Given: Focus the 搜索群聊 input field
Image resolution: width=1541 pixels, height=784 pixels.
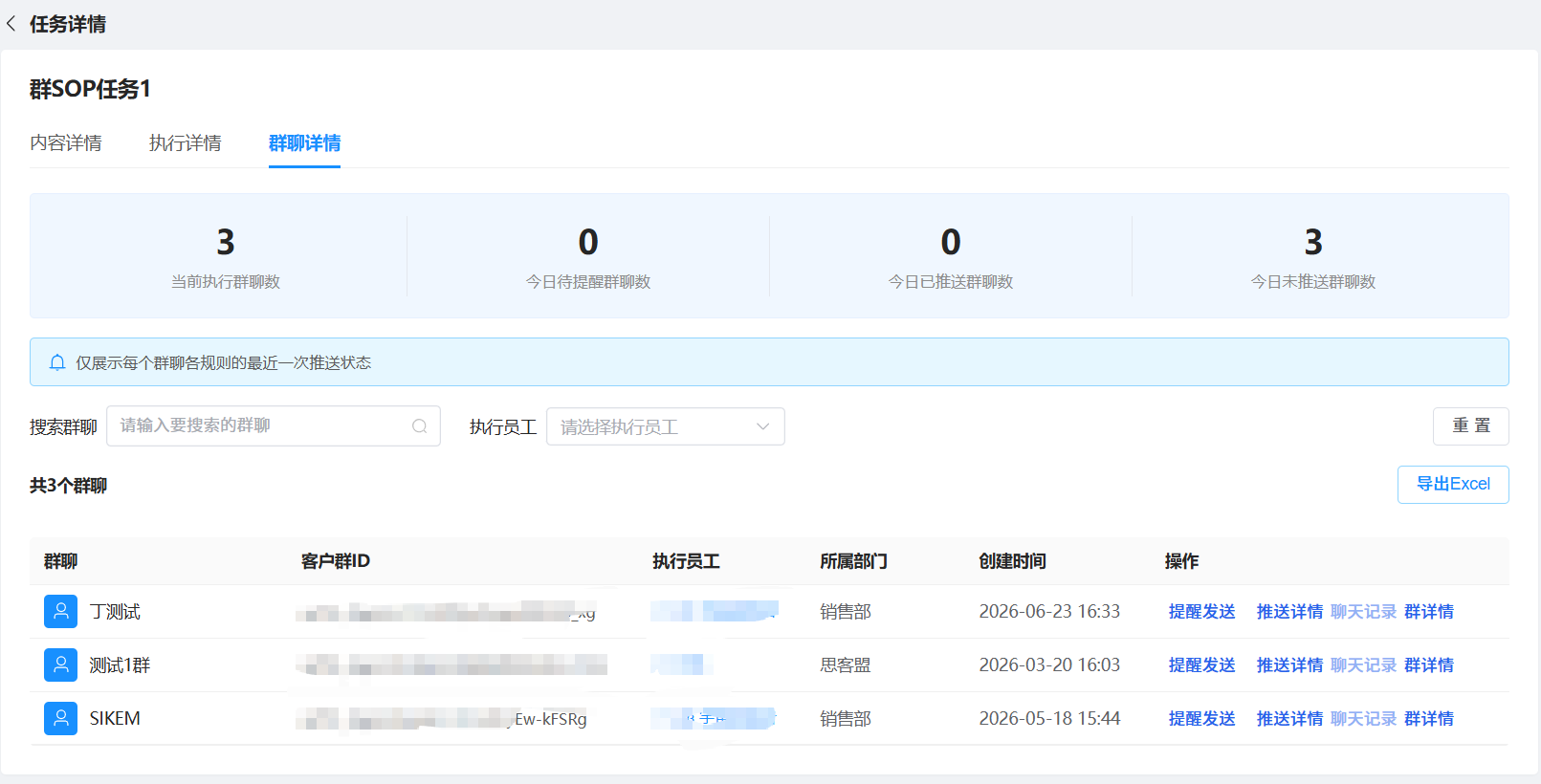Looking at the screenshot, I should coord(274,426).
